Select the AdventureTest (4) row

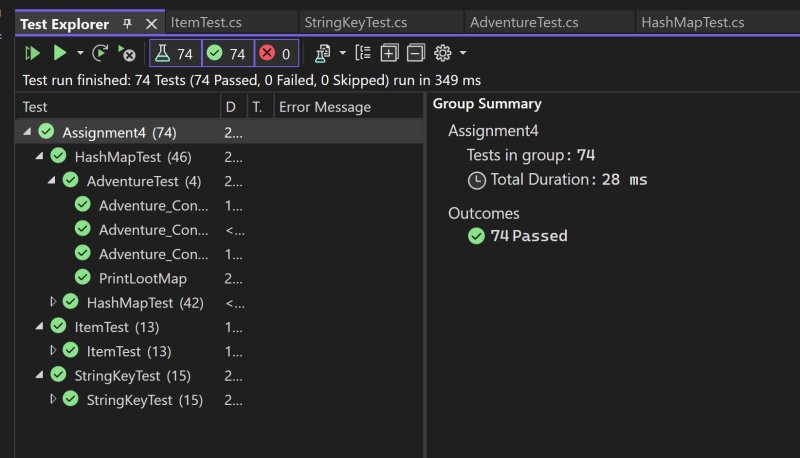pyautogui.click(x=219, y=181)
